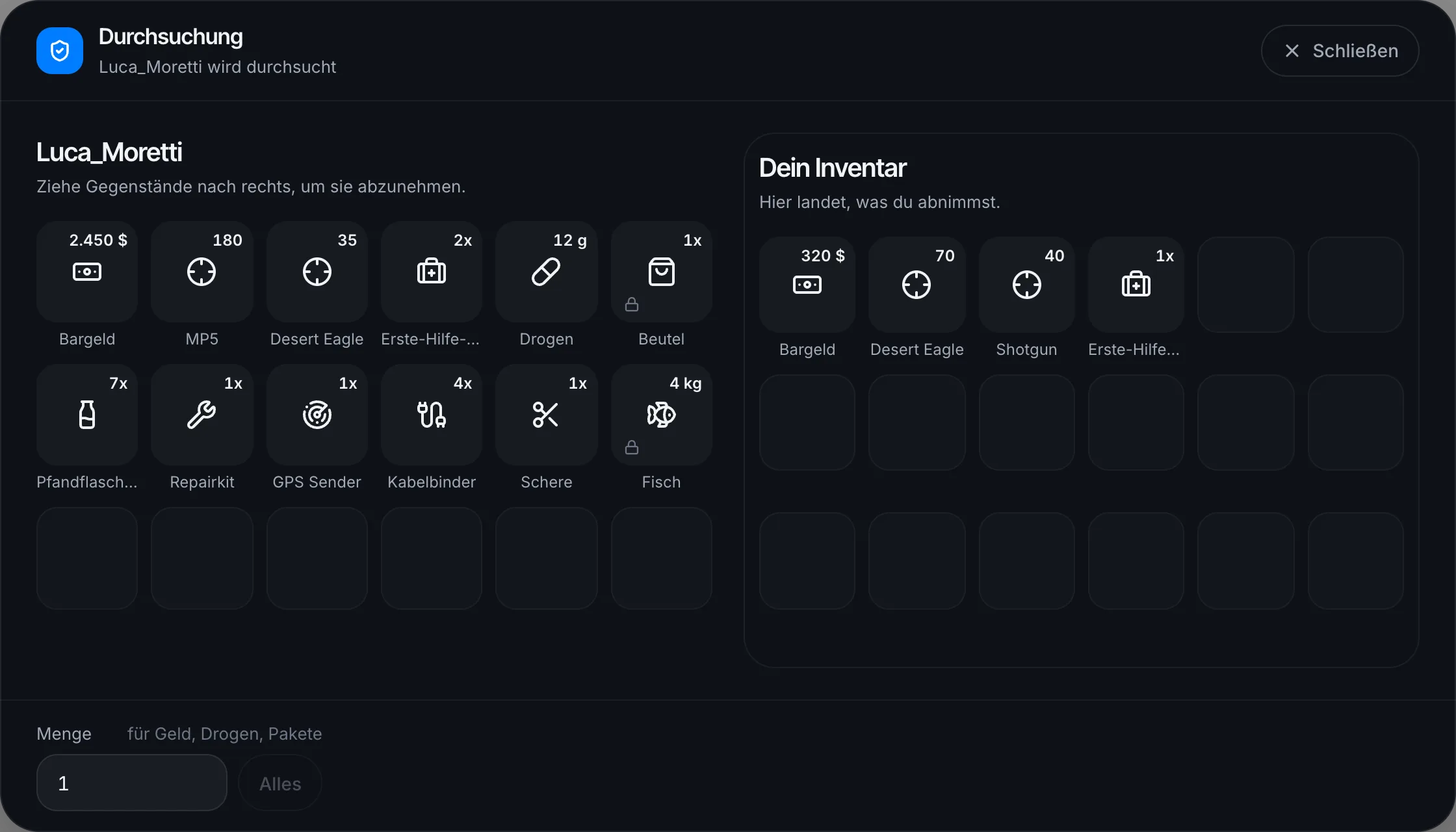The image size is (1456, 832).
Task: Click the 'Dein Inventar' heading
Action: [833, 168]
